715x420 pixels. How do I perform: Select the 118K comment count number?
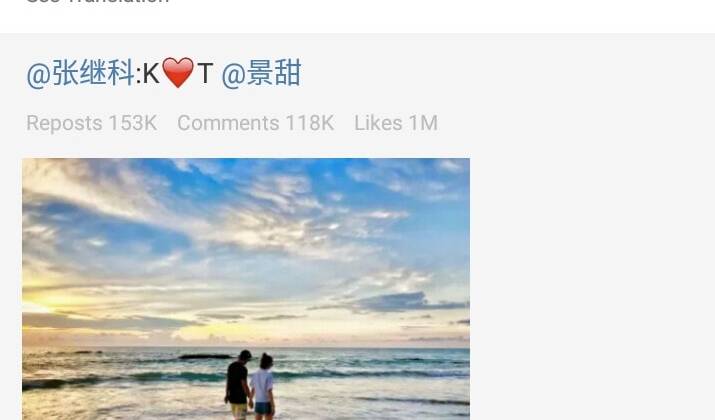[310, 123]
